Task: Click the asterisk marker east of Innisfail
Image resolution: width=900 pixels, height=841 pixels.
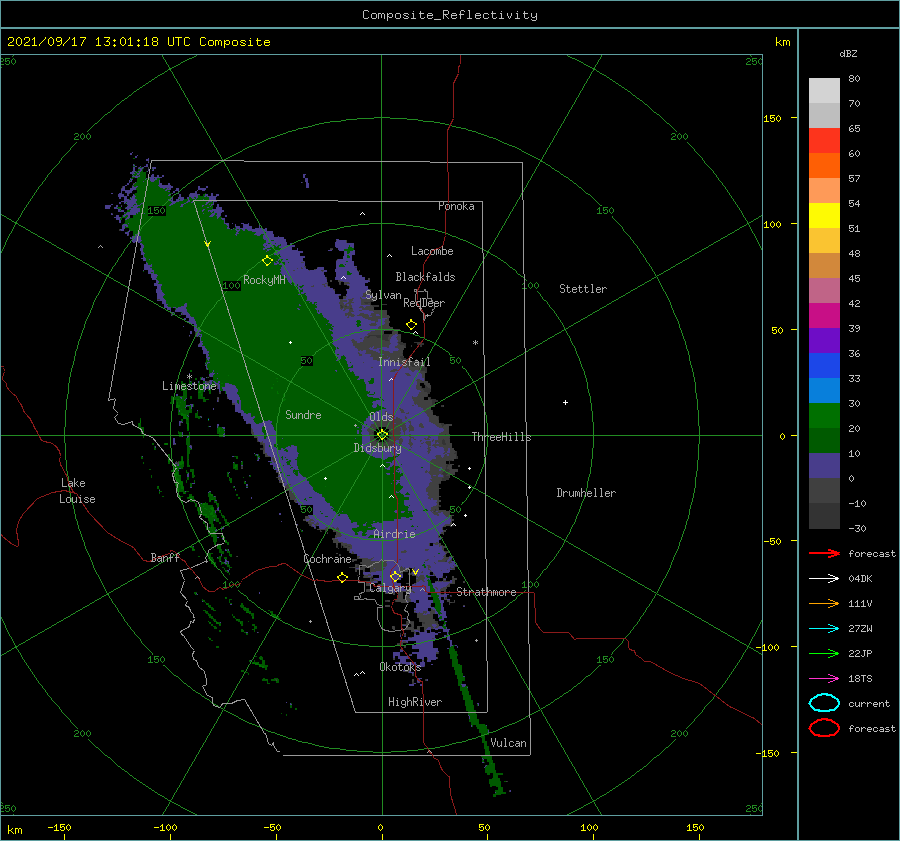Action: 475,343
